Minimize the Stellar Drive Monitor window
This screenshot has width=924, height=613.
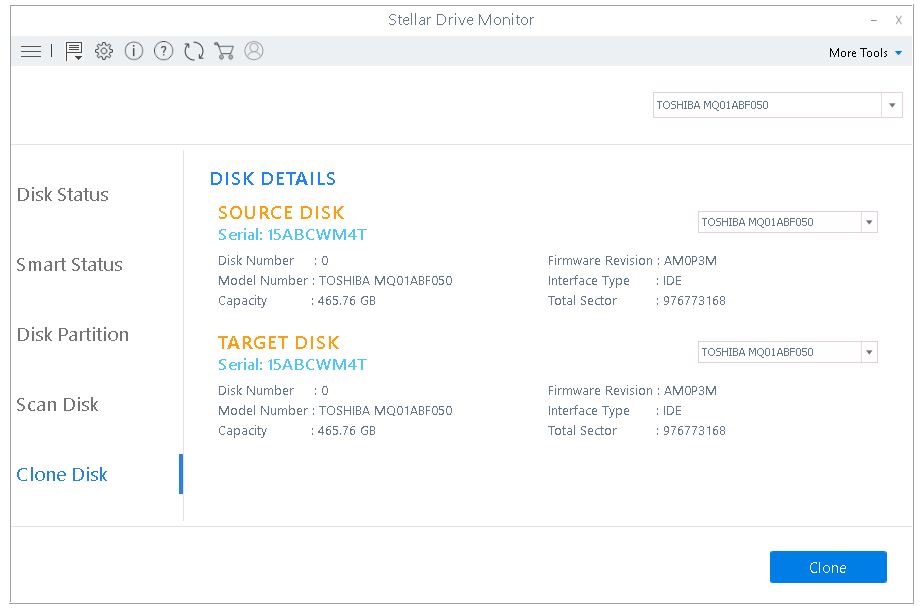(873, 21)
